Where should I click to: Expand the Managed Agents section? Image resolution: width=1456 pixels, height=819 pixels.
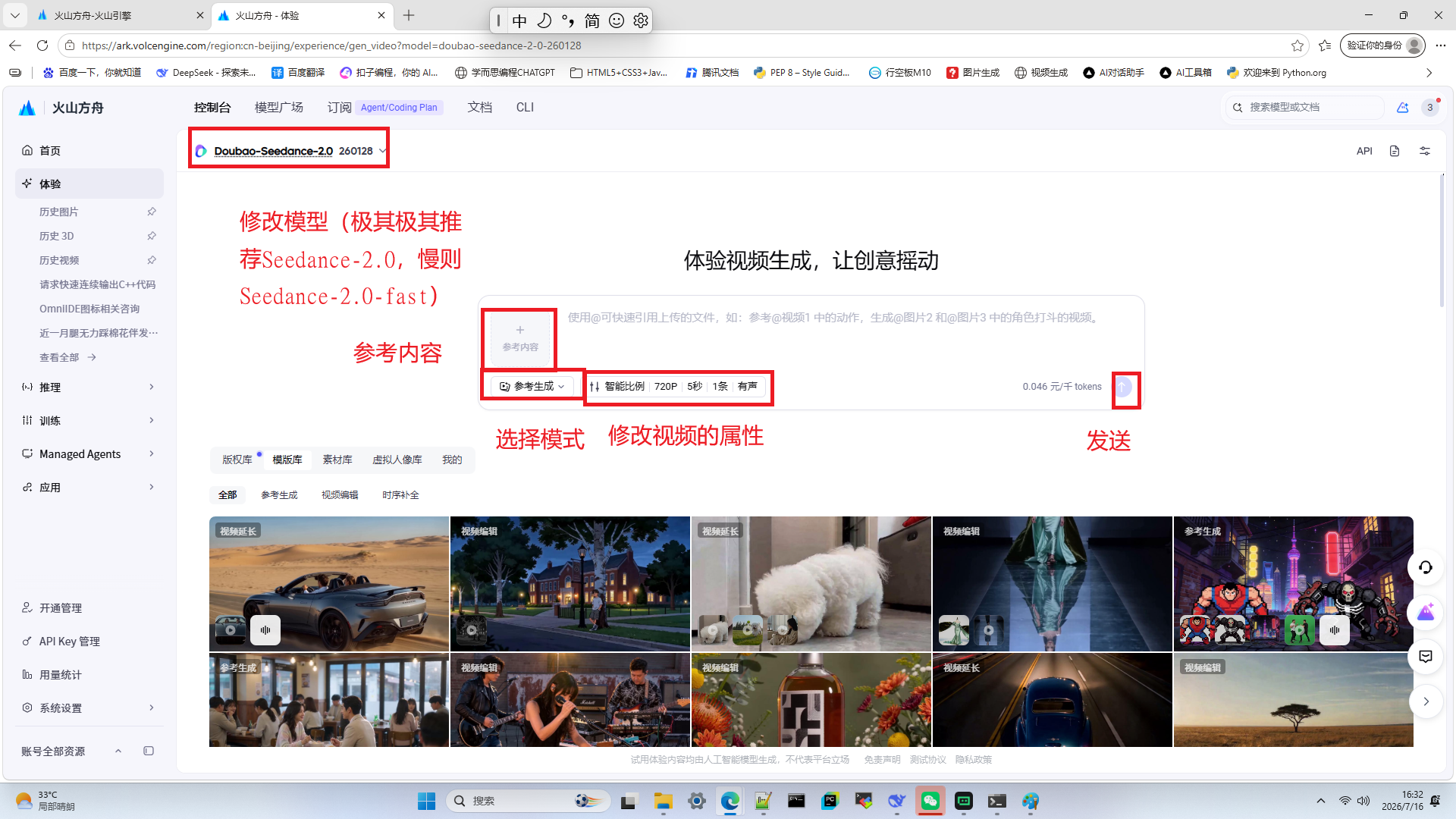point(89,453)
